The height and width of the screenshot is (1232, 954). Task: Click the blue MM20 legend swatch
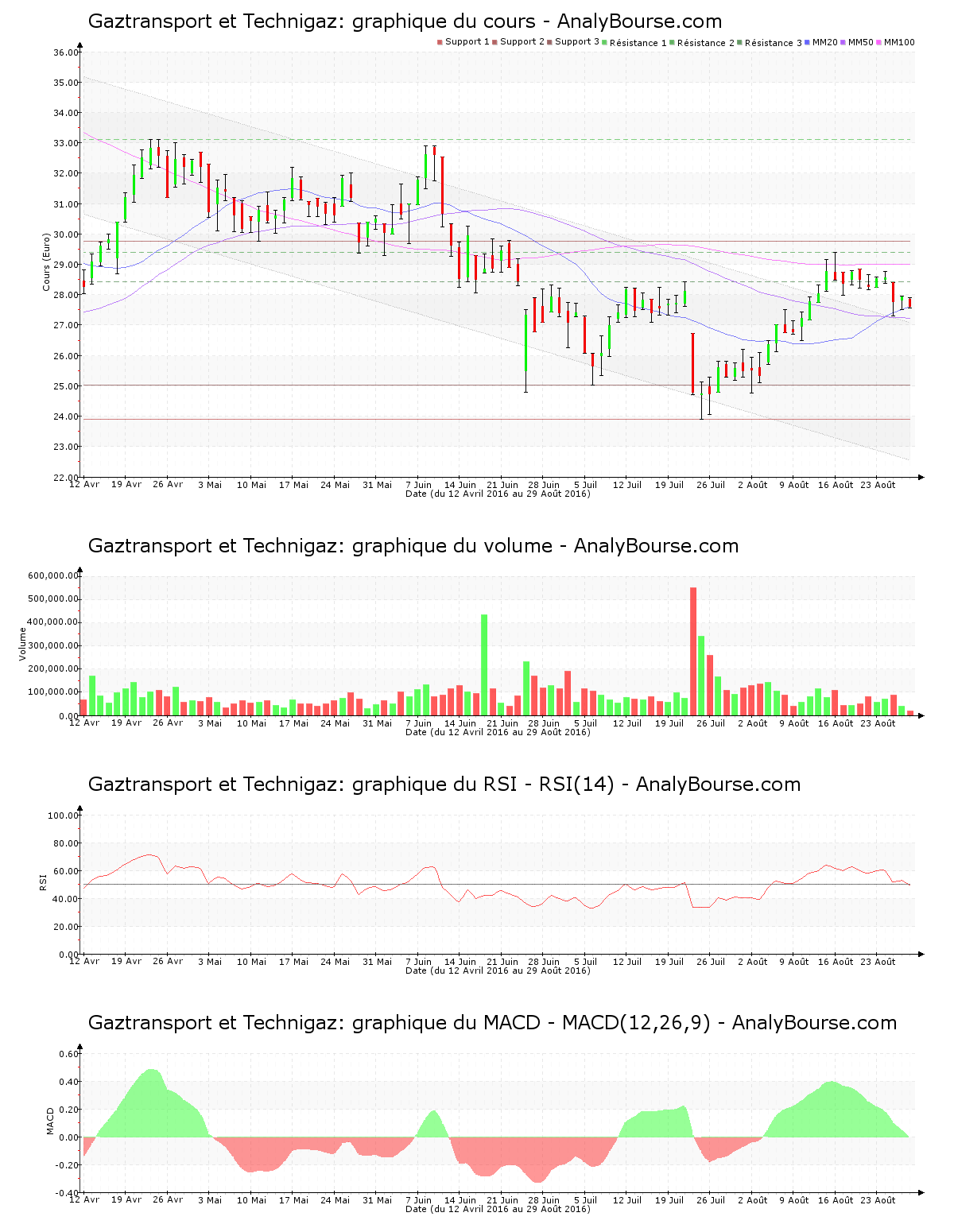[808, 42]
